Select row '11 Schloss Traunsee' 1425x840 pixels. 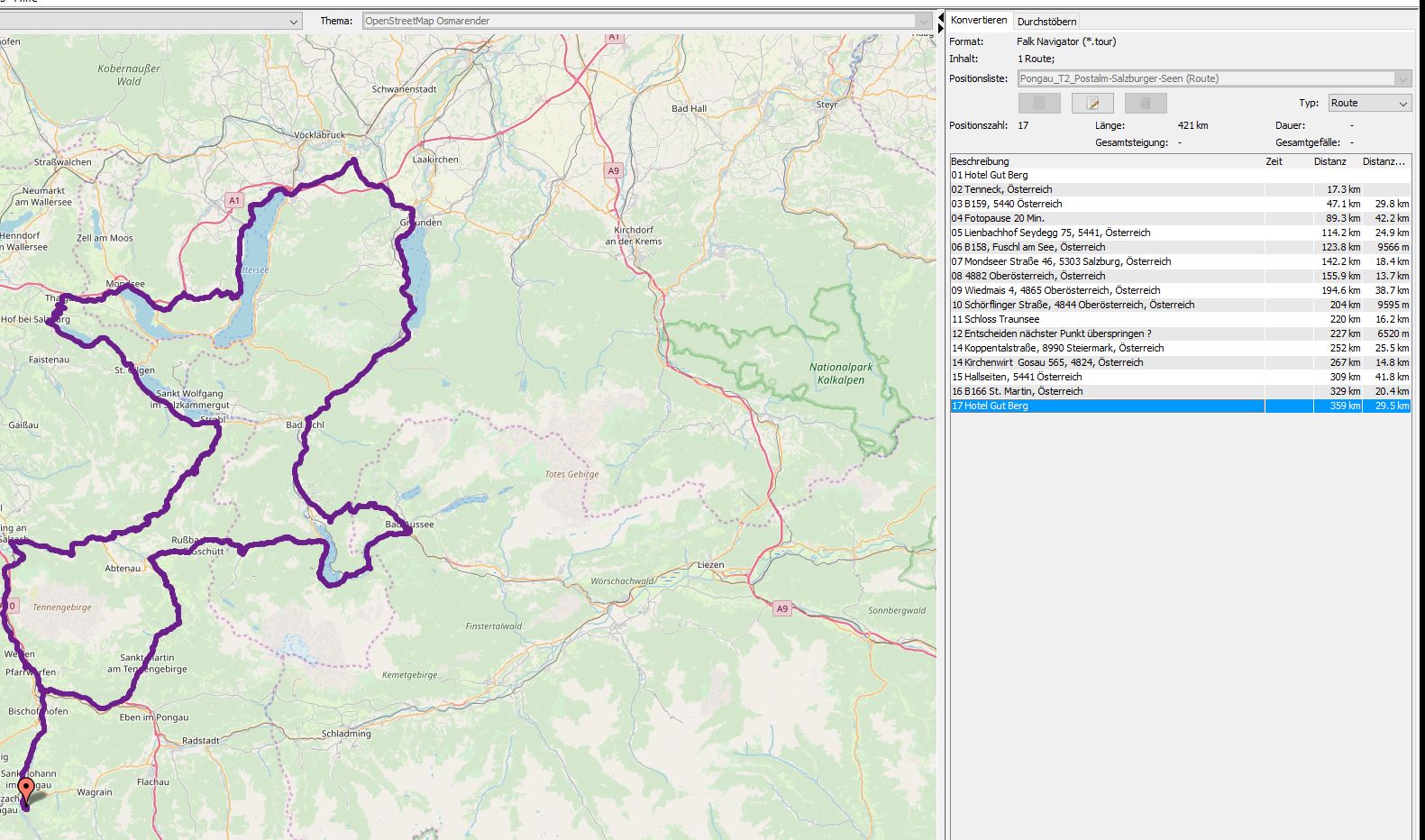coord(1181,319)
